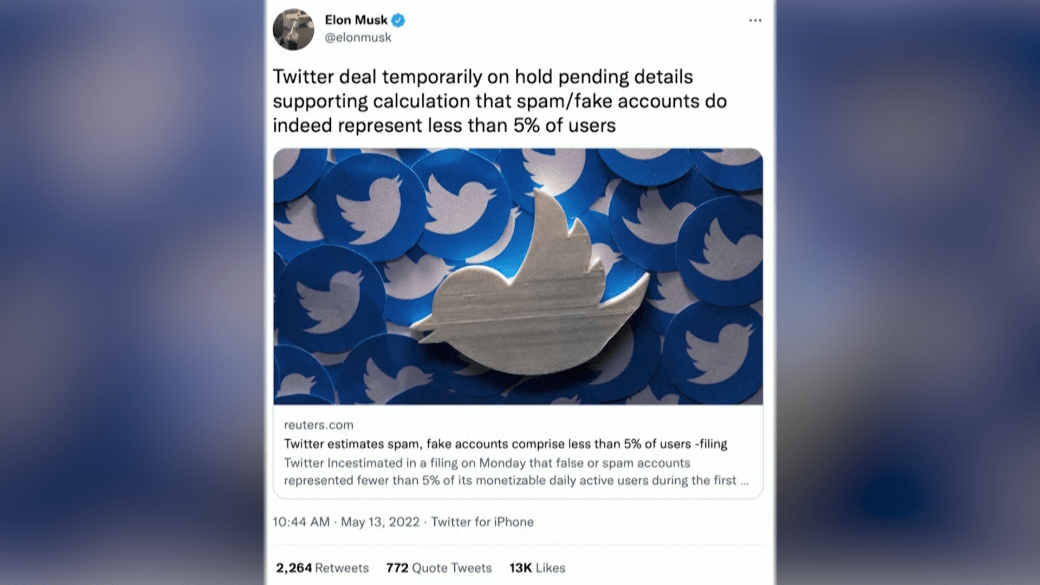Screen dimensions: 1040x585
Task: Click Elon Musk's profile avatar
Action: point(293,29)
